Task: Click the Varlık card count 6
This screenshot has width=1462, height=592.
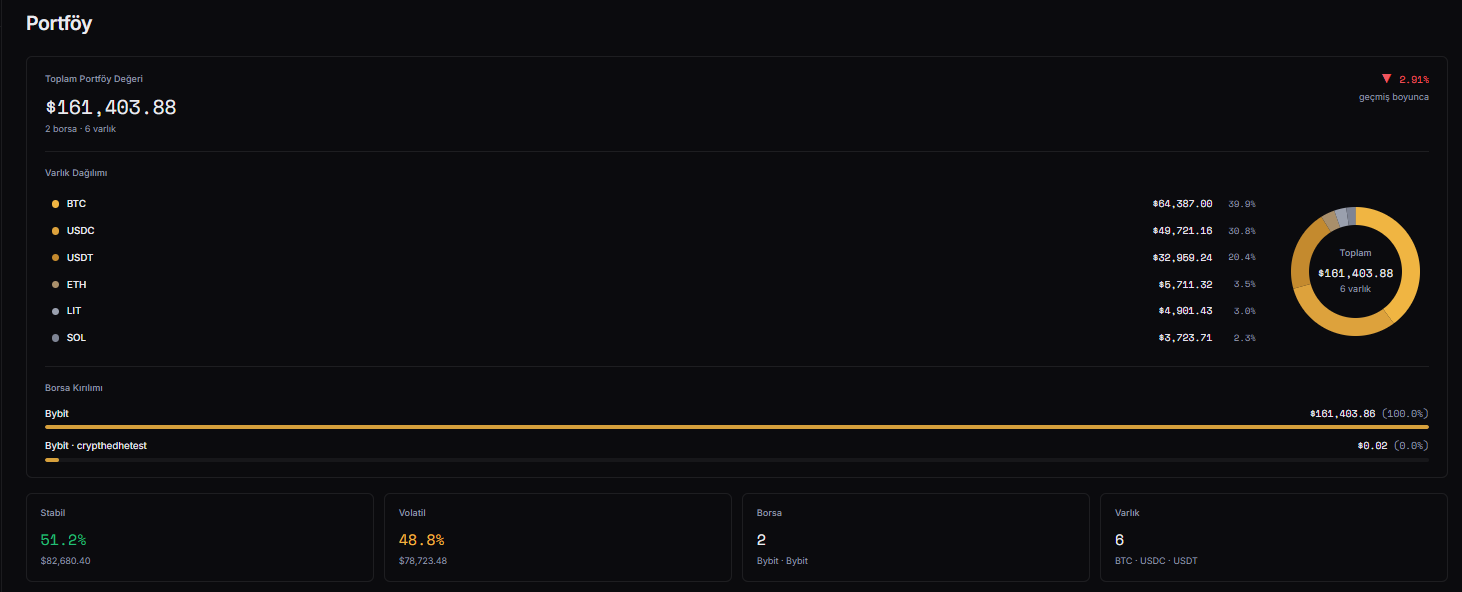Action: (x=1120, y=540)
